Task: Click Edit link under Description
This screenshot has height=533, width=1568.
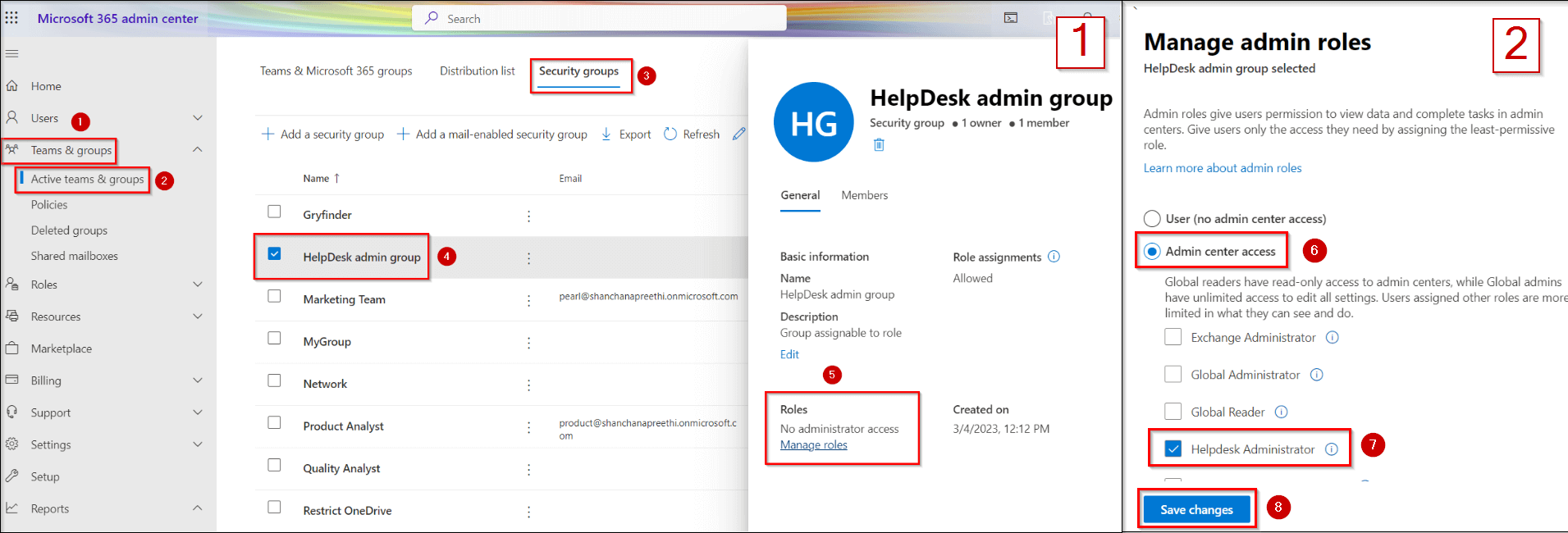Action: click(789, 354)
